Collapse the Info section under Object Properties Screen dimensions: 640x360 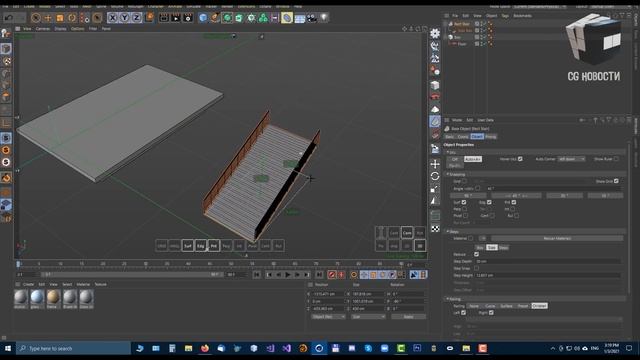tap(448, 152)
